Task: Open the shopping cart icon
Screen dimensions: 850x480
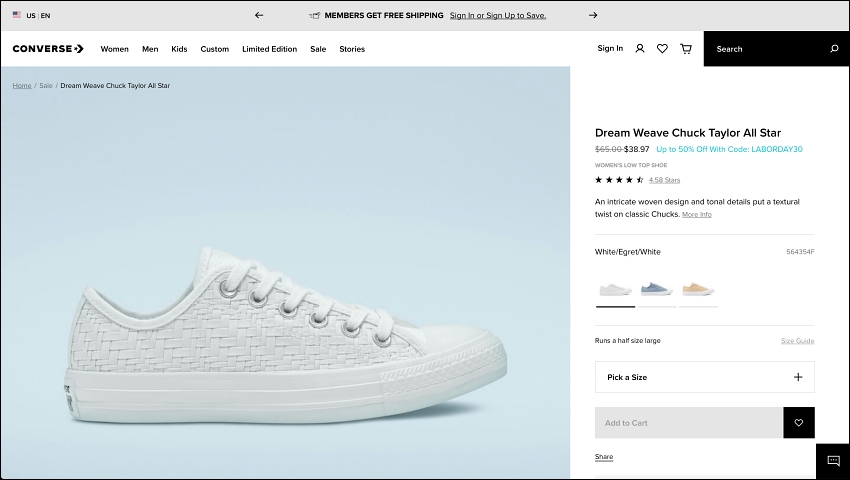Action: click(686, 49)
